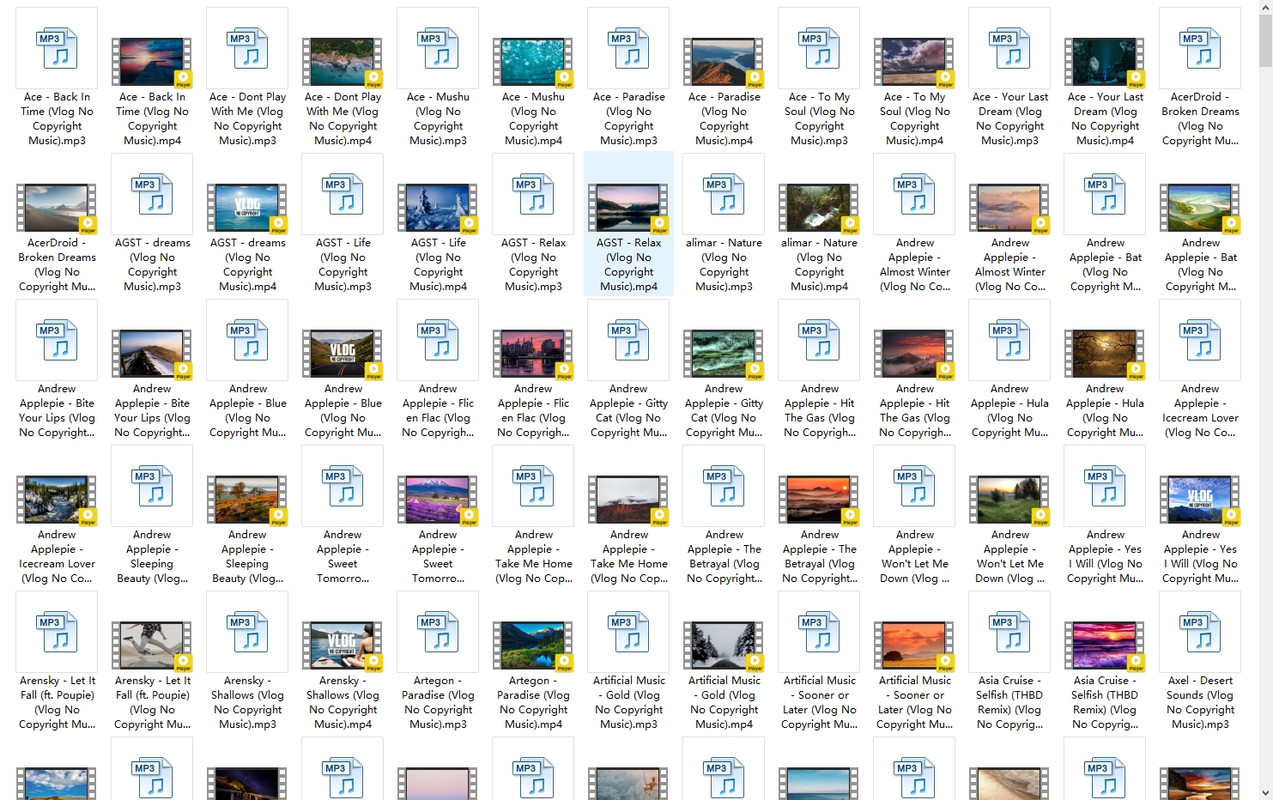Select the Andrew Applepie - Almost Winter MP3 icon
Screen dimensions: 1273x800
pos(915,194)
